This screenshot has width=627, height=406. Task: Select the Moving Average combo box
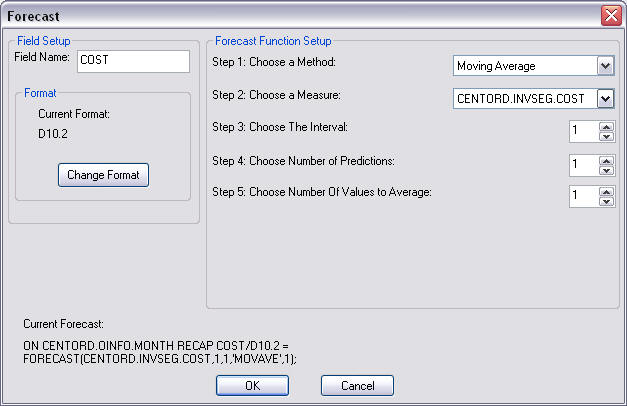coord(533,66)
